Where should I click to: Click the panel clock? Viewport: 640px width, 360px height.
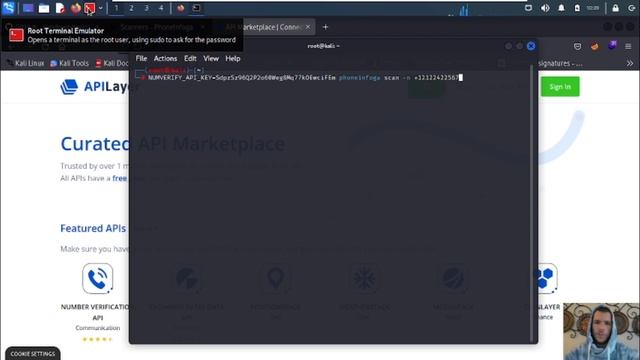coord(593,8)
